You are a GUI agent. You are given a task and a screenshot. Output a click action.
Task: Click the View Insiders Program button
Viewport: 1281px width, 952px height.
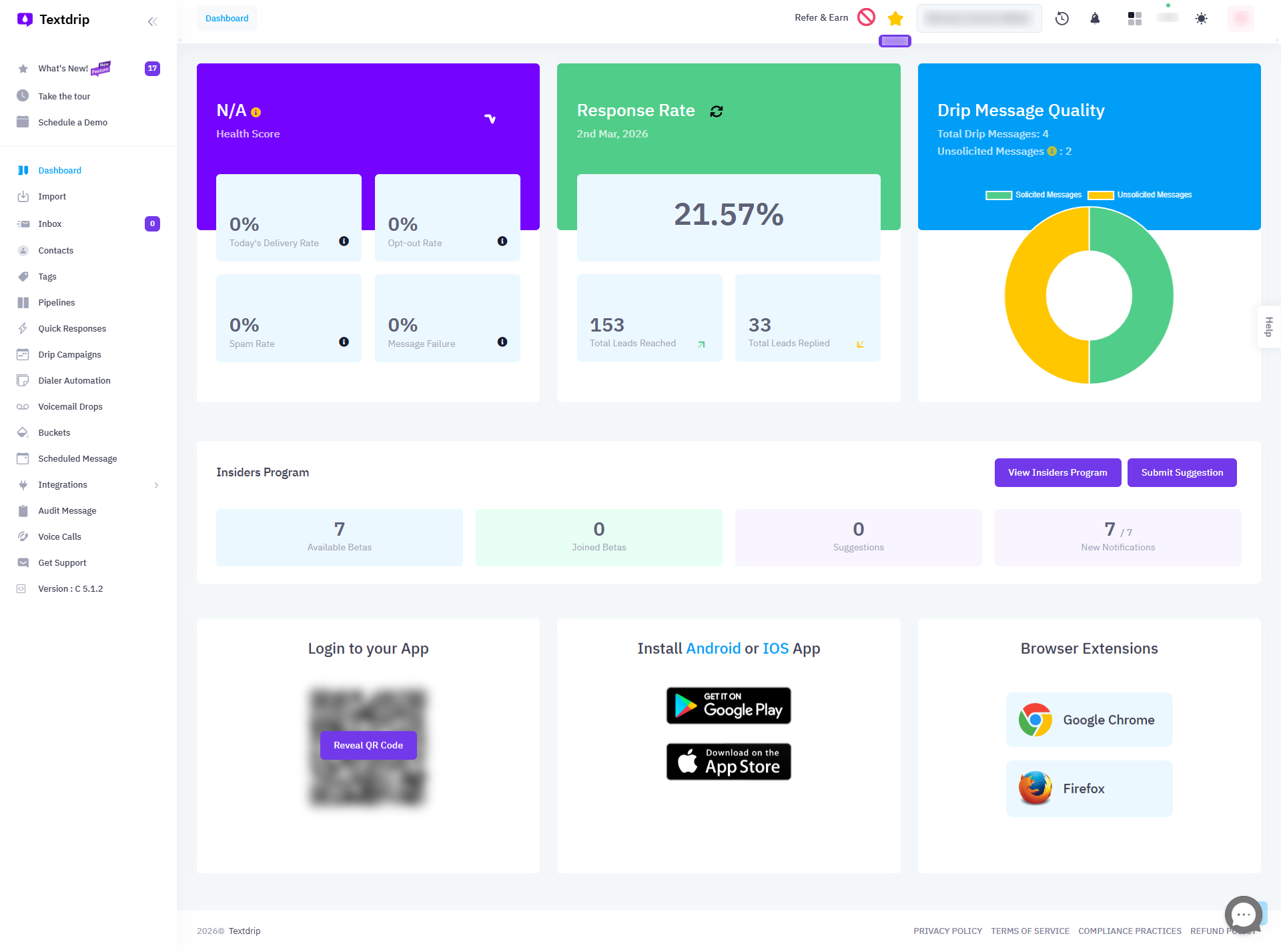1057,472
